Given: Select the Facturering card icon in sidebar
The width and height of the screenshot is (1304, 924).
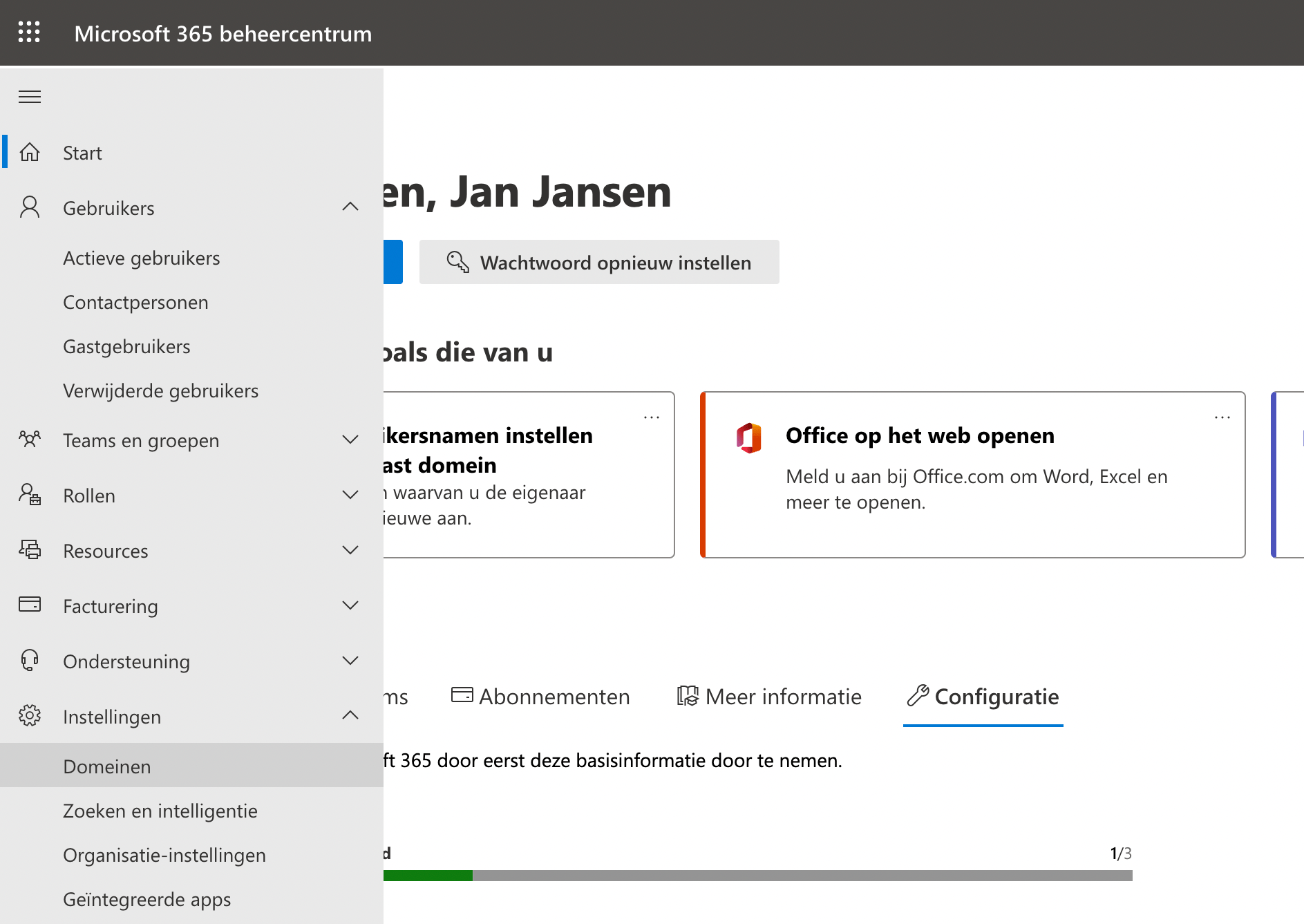Looking at the screenshot, I should coord(29,605).
